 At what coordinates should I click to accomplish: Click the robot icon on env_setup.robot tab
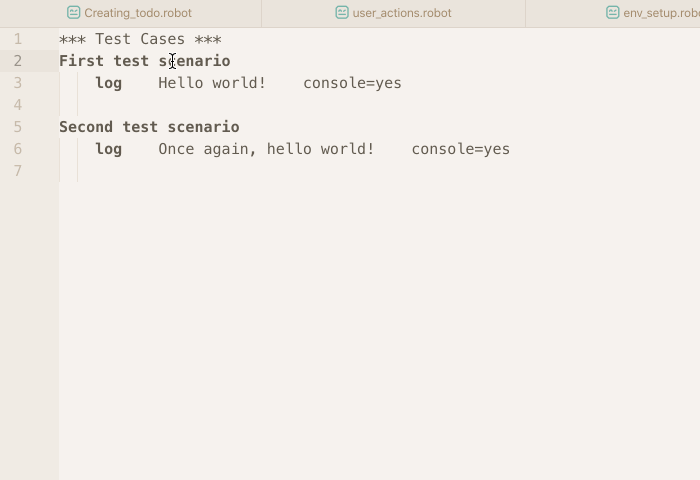coord(612,13)
